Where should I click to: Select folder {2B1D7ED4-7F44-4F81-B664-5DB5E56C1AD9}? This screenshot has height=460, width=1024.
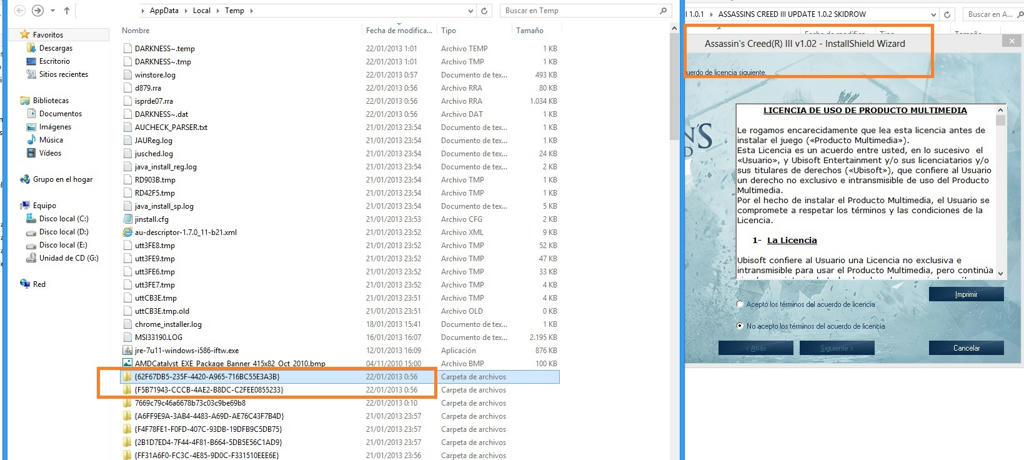tap(208, 442)
